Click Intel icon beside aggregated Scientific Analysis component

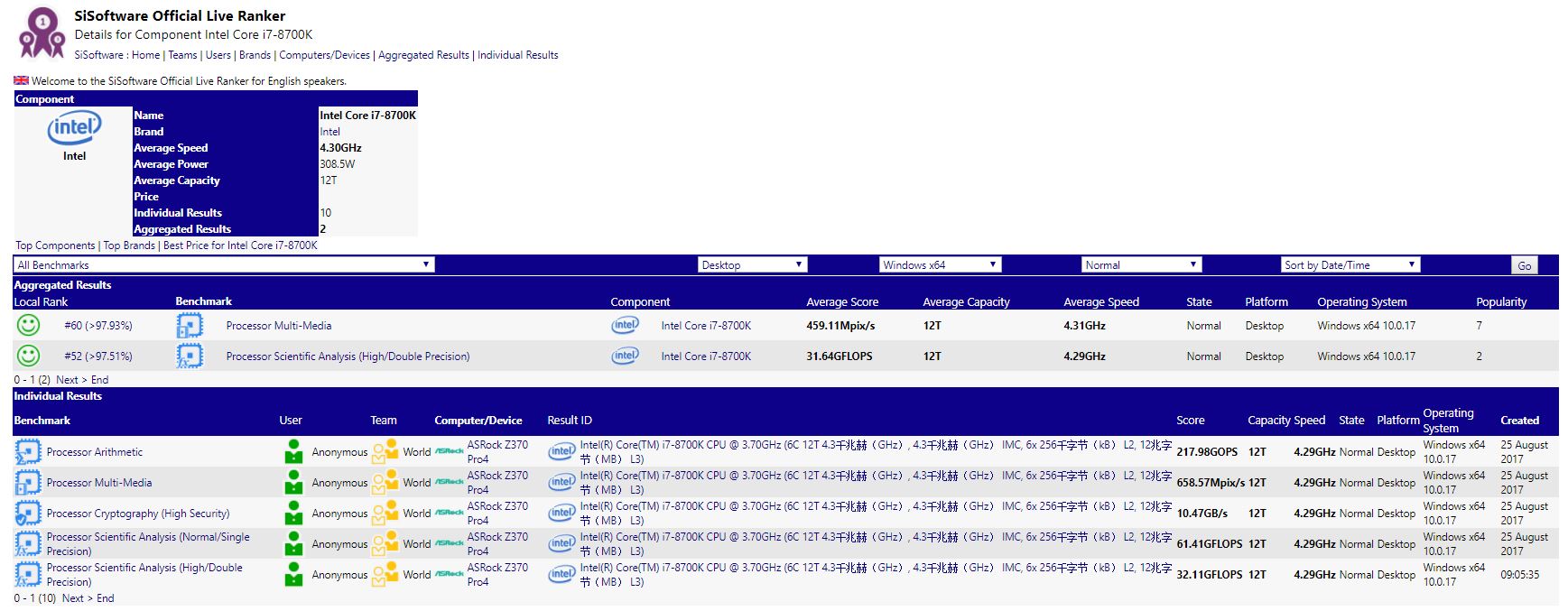(x=625, y=356)
